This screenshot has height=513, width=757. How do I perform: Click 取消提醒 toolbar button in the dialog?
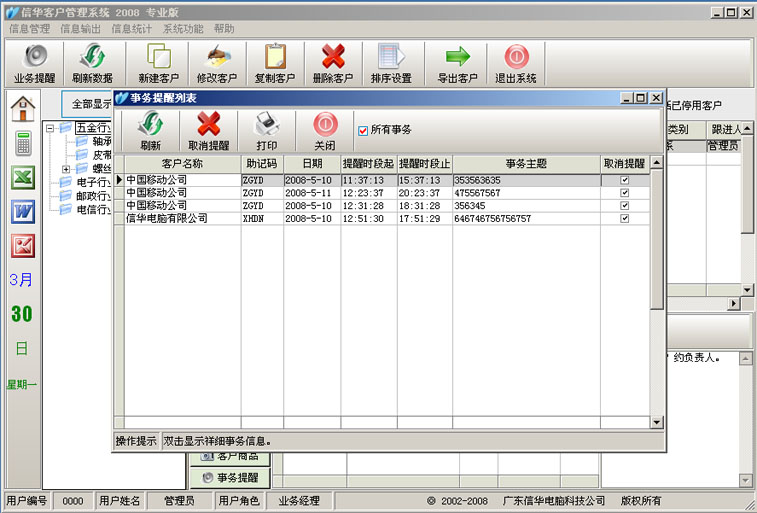click(209, 131)
